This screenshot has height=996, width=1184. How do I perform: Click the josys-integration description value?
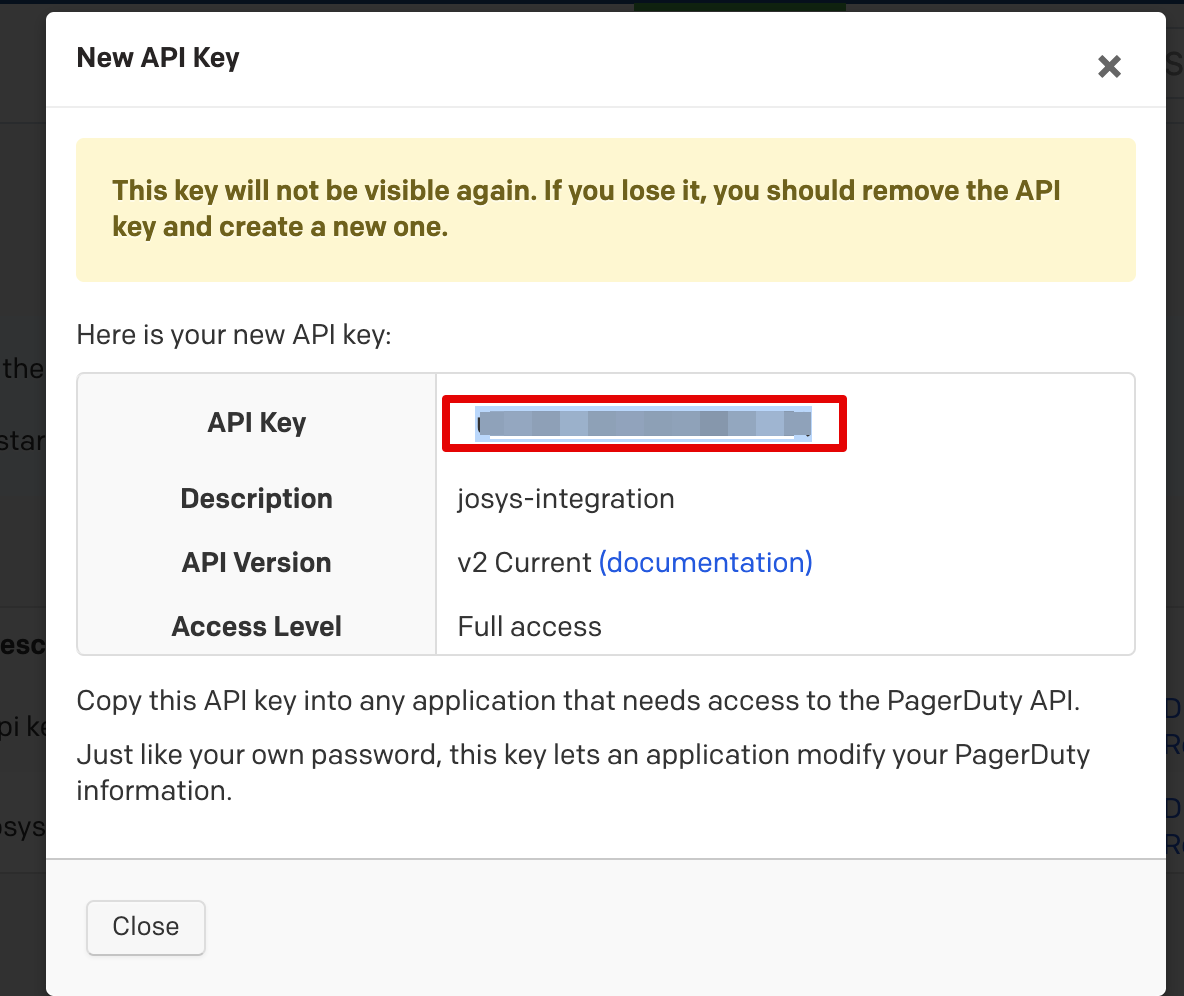pos(565,499)
